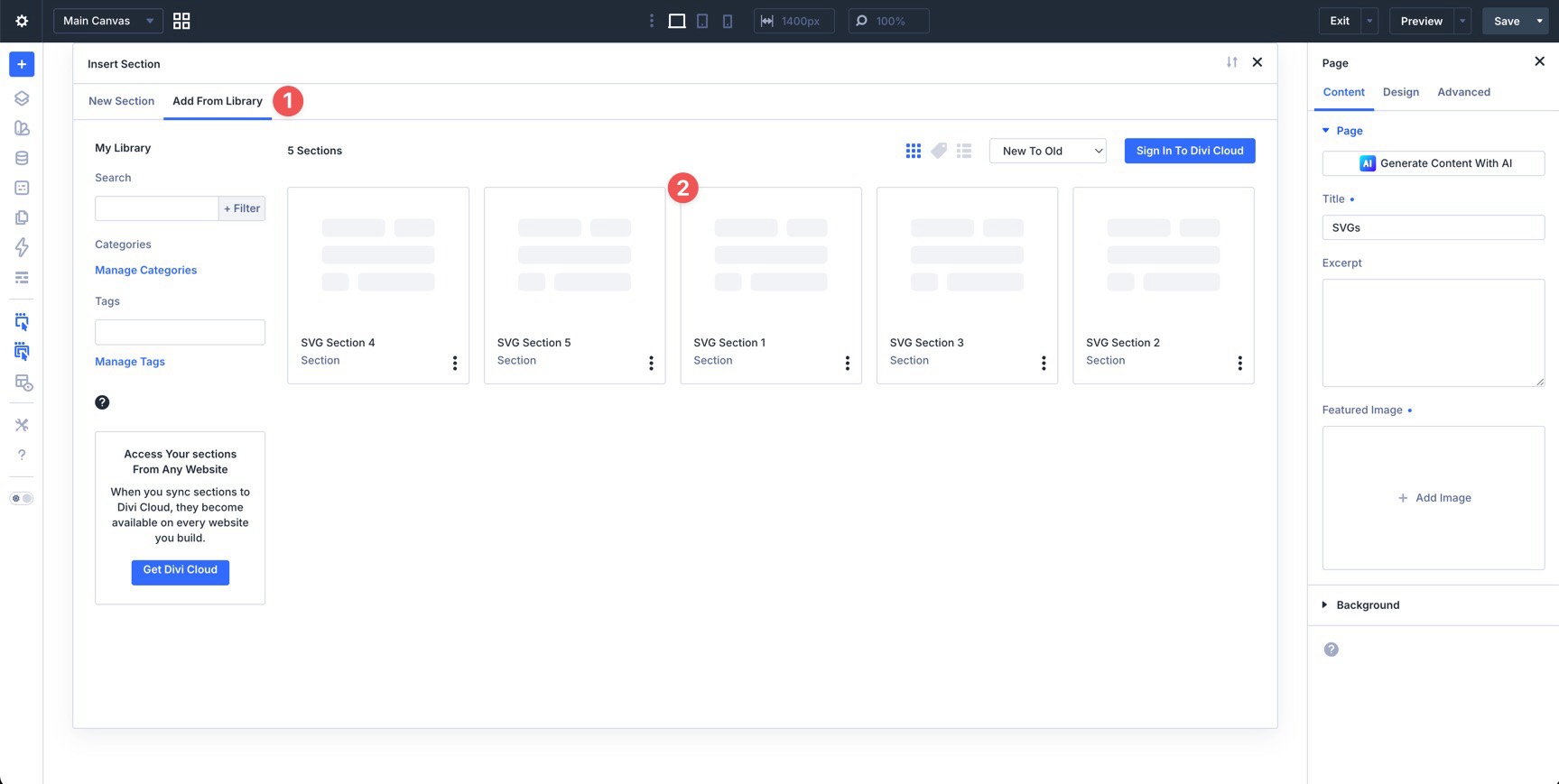Open the Preview dropdown arrow

1462,21
